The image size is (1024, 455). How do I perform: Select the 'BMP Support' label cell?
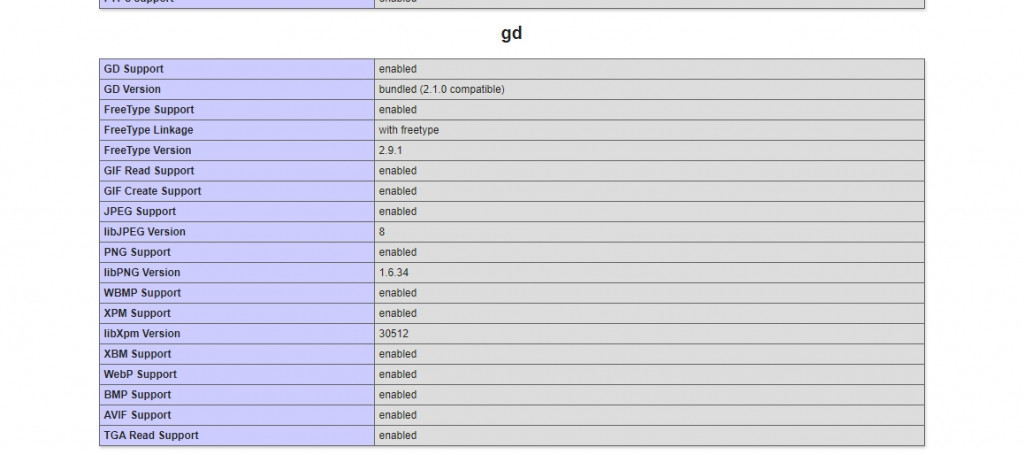(237, 395)
